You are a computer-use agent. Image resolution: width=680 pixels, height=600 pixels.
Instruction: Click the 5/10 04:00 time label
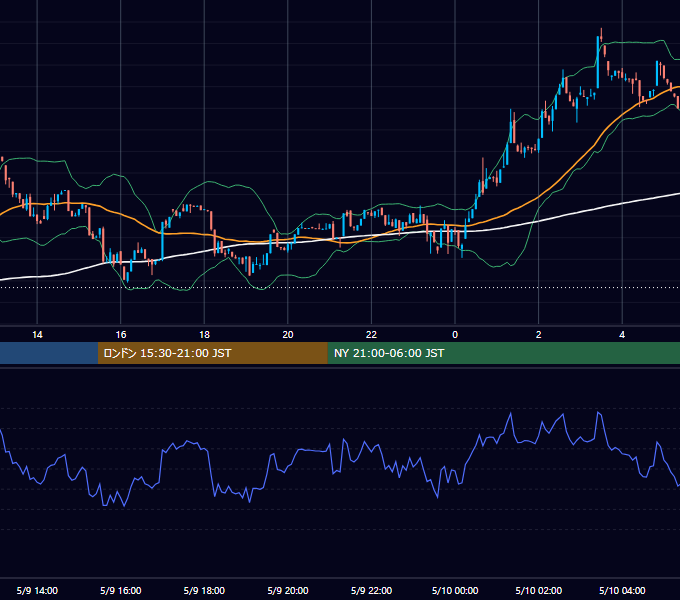pos(622,590)
